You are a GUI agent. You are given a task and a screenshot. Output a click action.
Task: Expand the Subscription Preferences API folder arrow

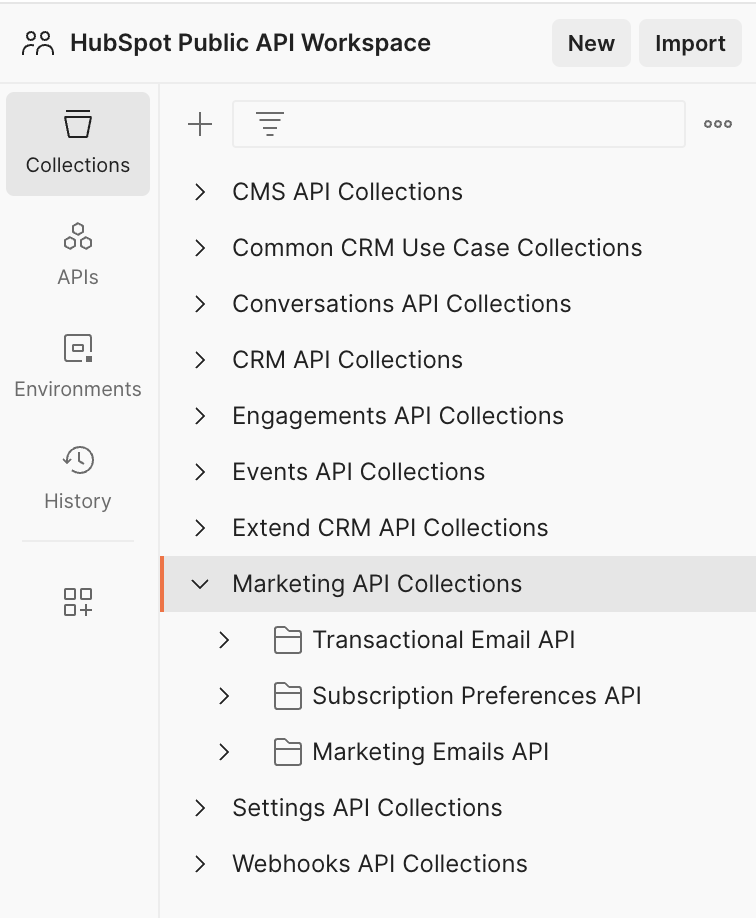(x=225, y=696)
